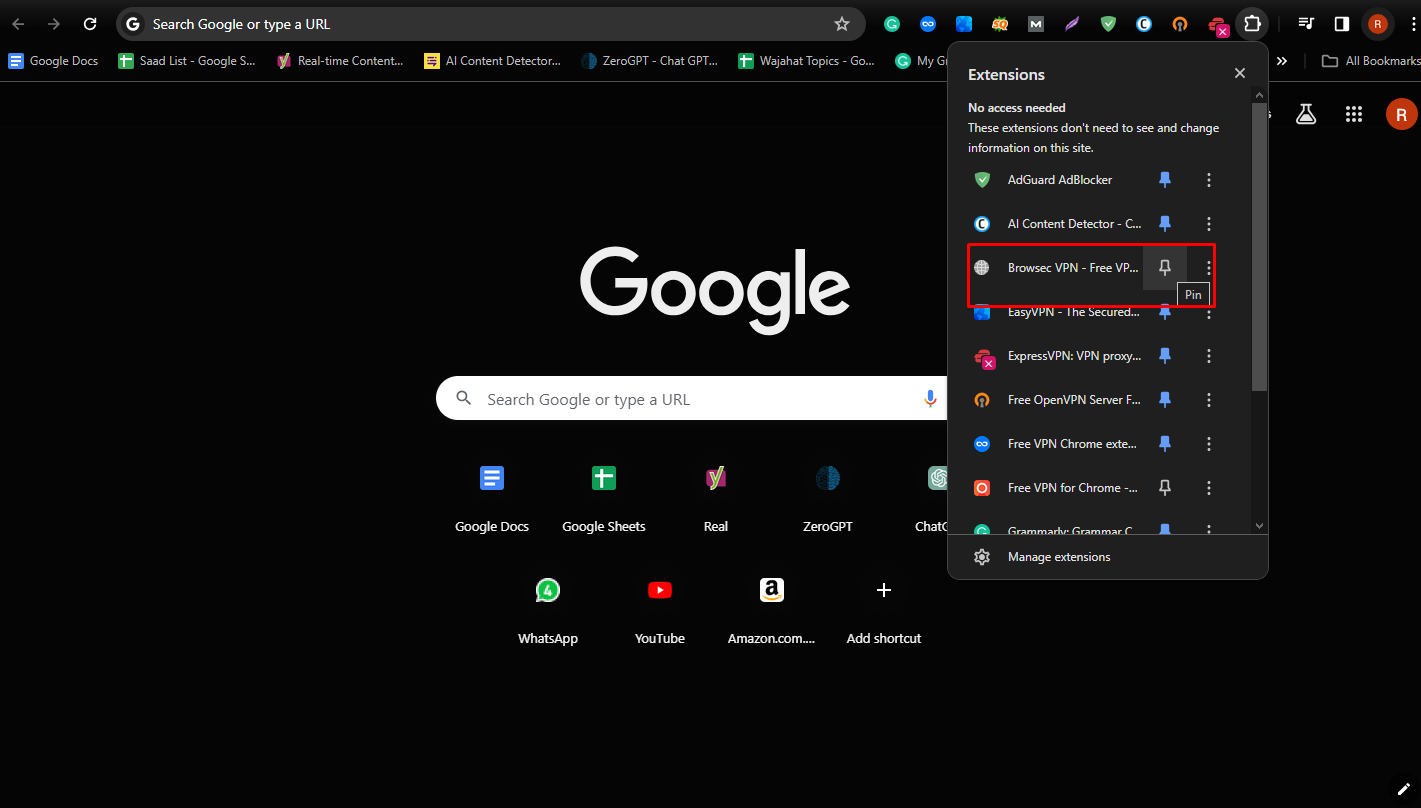Click Manage extensions
This screenshot has width=1421, height=808.
point(1108,557)
